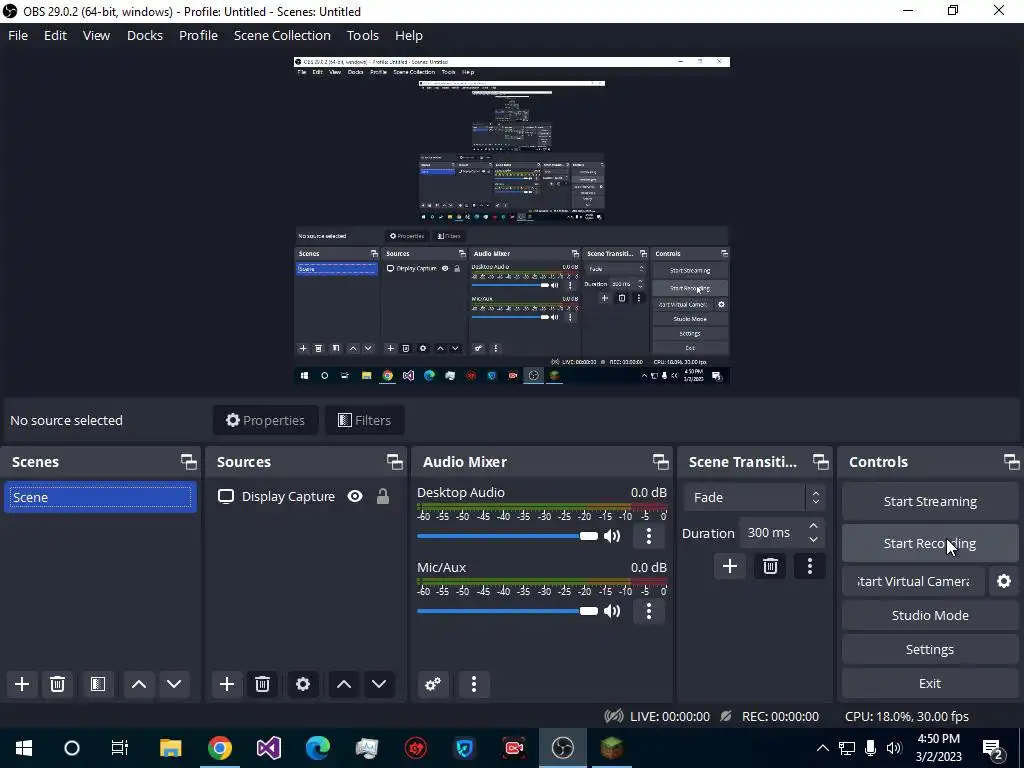Move scene up with arrow icon

[138, 684]
